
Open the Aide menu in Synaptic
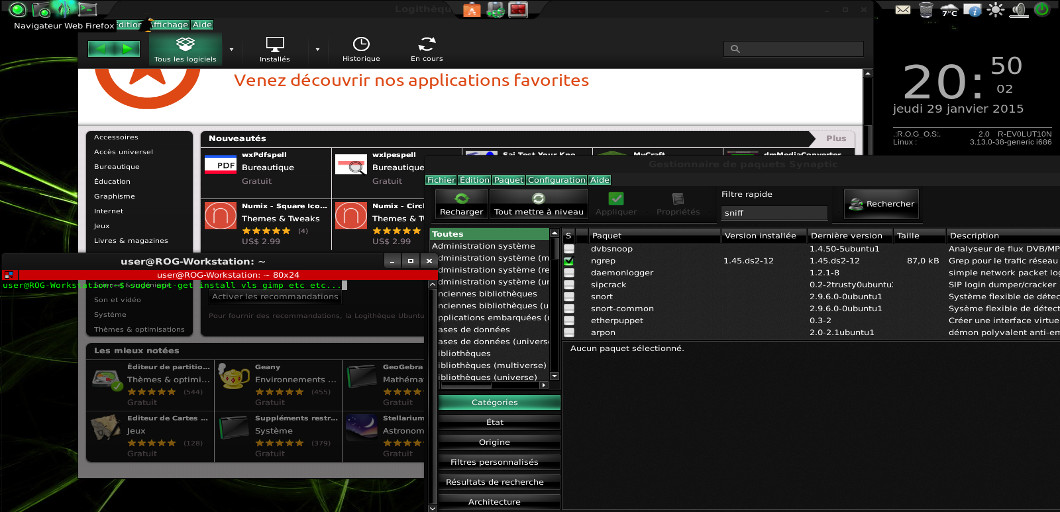[600, 180]
